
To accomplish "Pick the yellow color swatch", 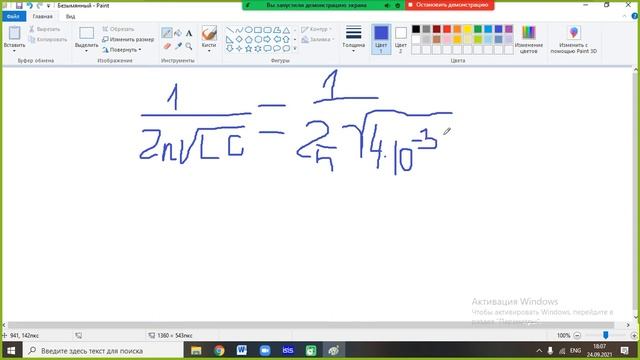I will 467,29.
